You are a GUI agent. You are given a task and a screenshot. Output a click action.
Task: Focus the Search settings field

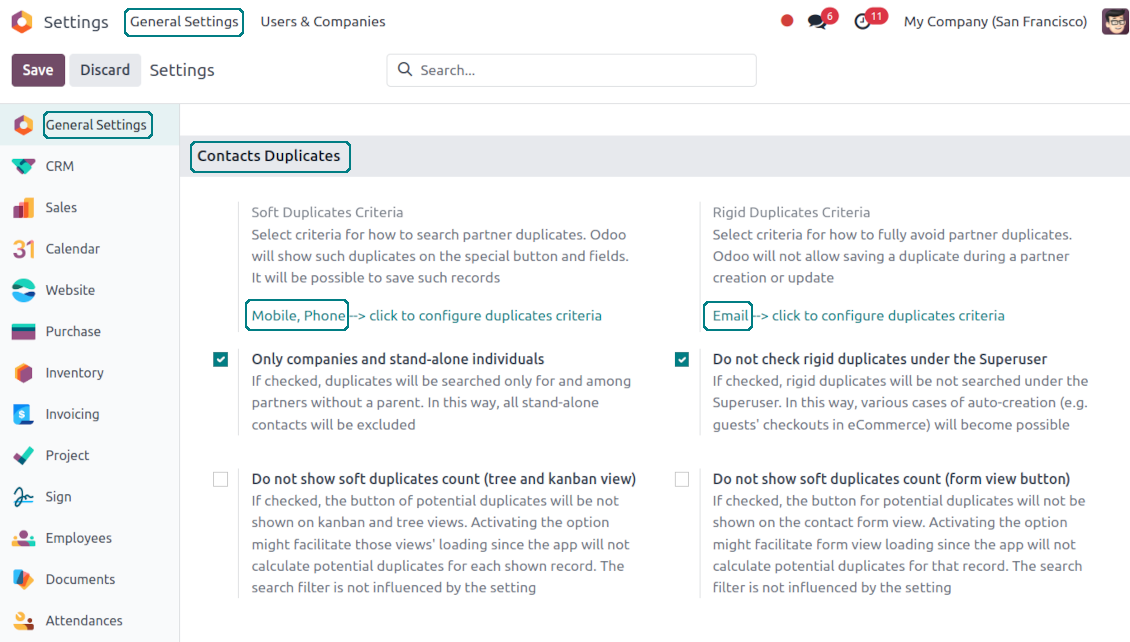click(x=571, y=70)
